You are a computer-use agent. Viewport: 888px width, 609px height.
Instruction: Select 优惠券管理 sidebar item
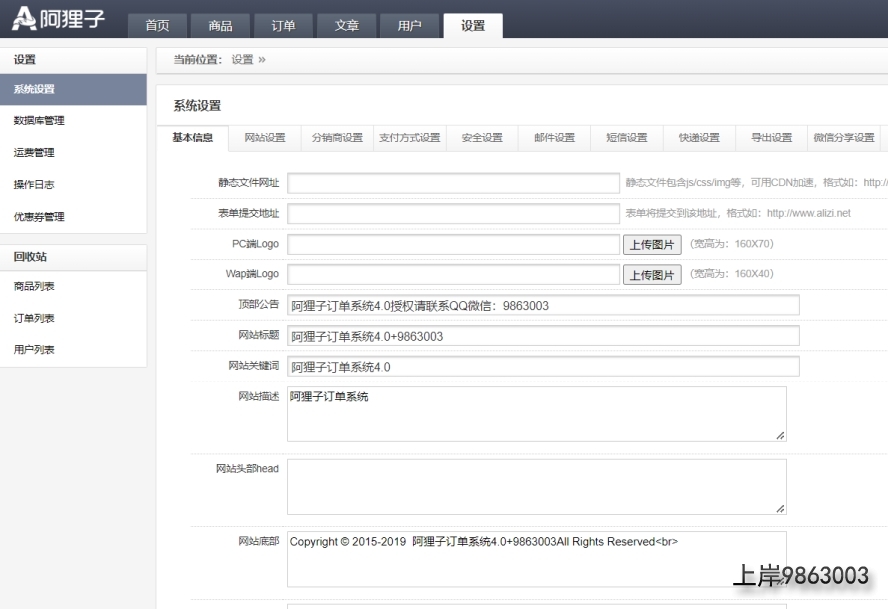[x=40, y=217]
